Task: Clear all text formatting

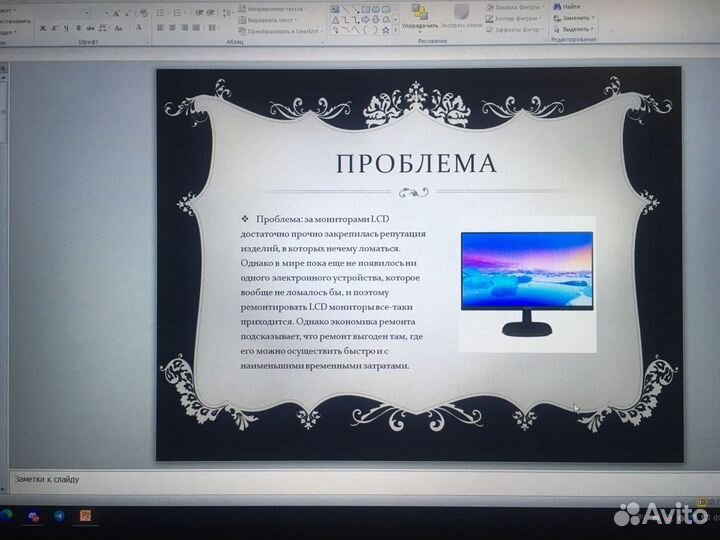Action: tap(144, 13)
